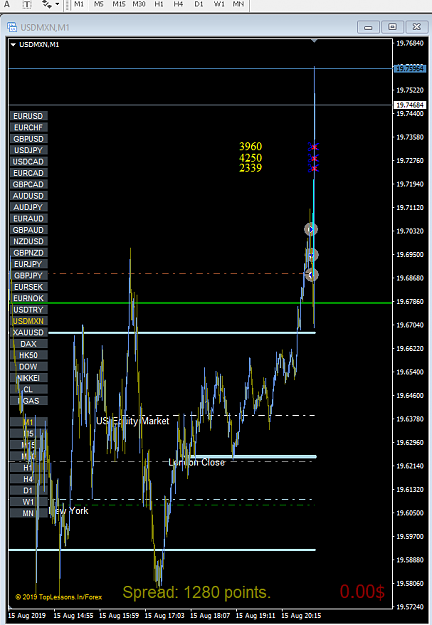The height and width of the screenshot is (625, 432).
Task: Click the trade arrow marker near 19.68680
Action: click(311, 275)
